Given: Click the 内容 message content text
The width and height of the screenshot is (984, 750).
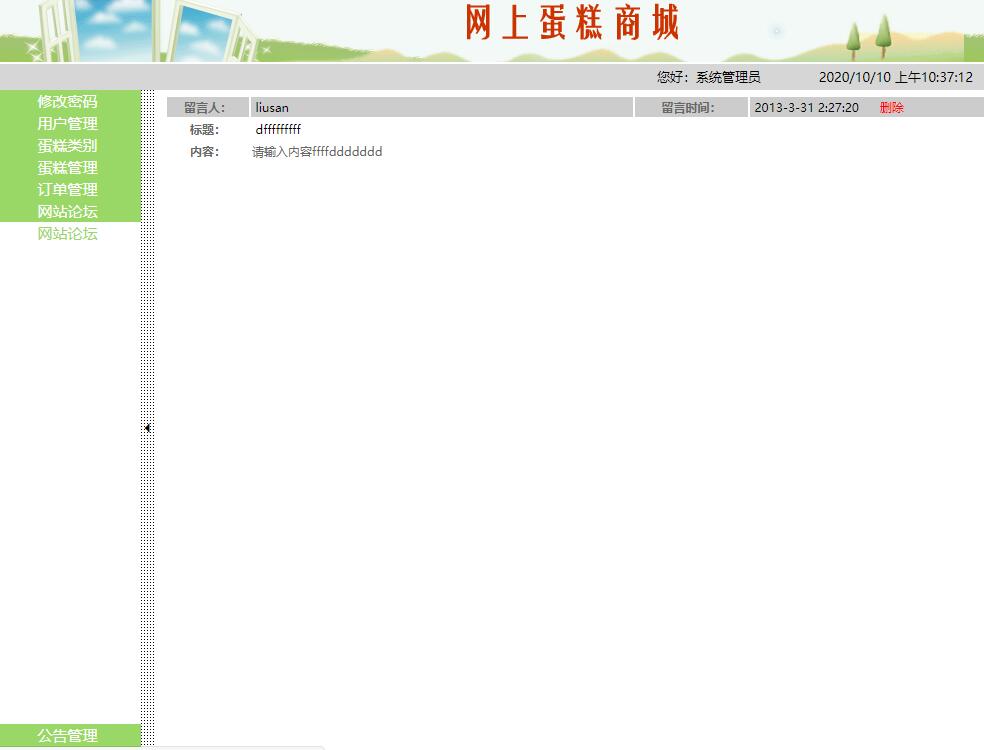Looking at the screenshot, I should coord(315,152).
